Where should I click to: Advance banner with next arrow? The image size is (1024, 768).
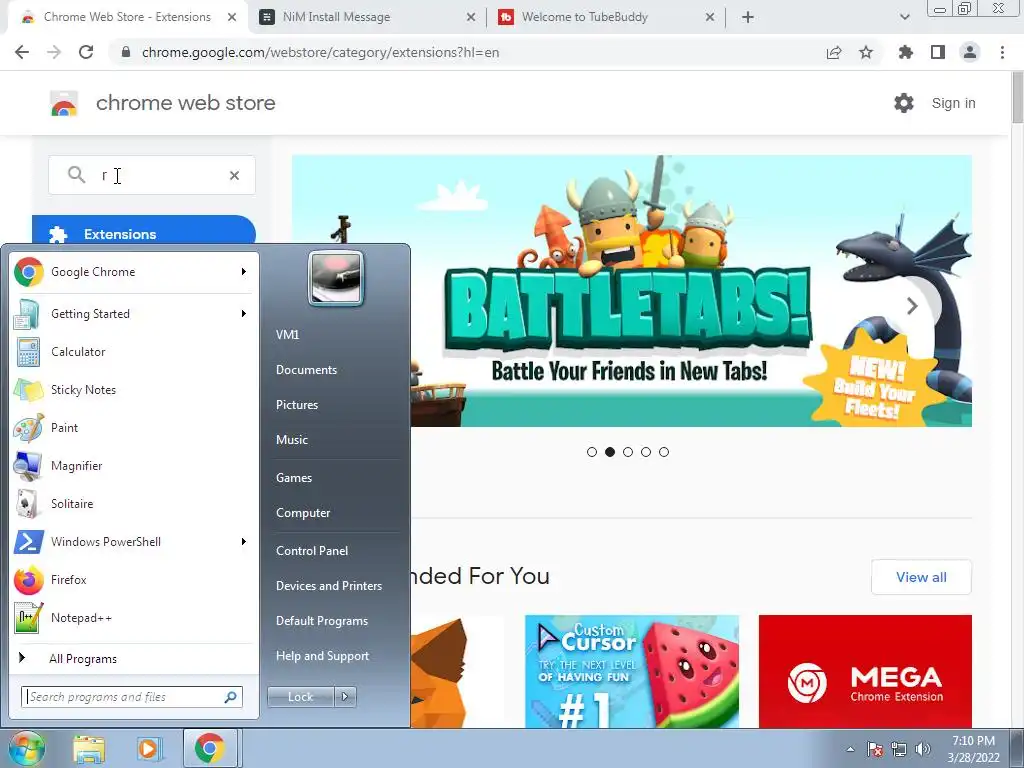pos(912,306)
